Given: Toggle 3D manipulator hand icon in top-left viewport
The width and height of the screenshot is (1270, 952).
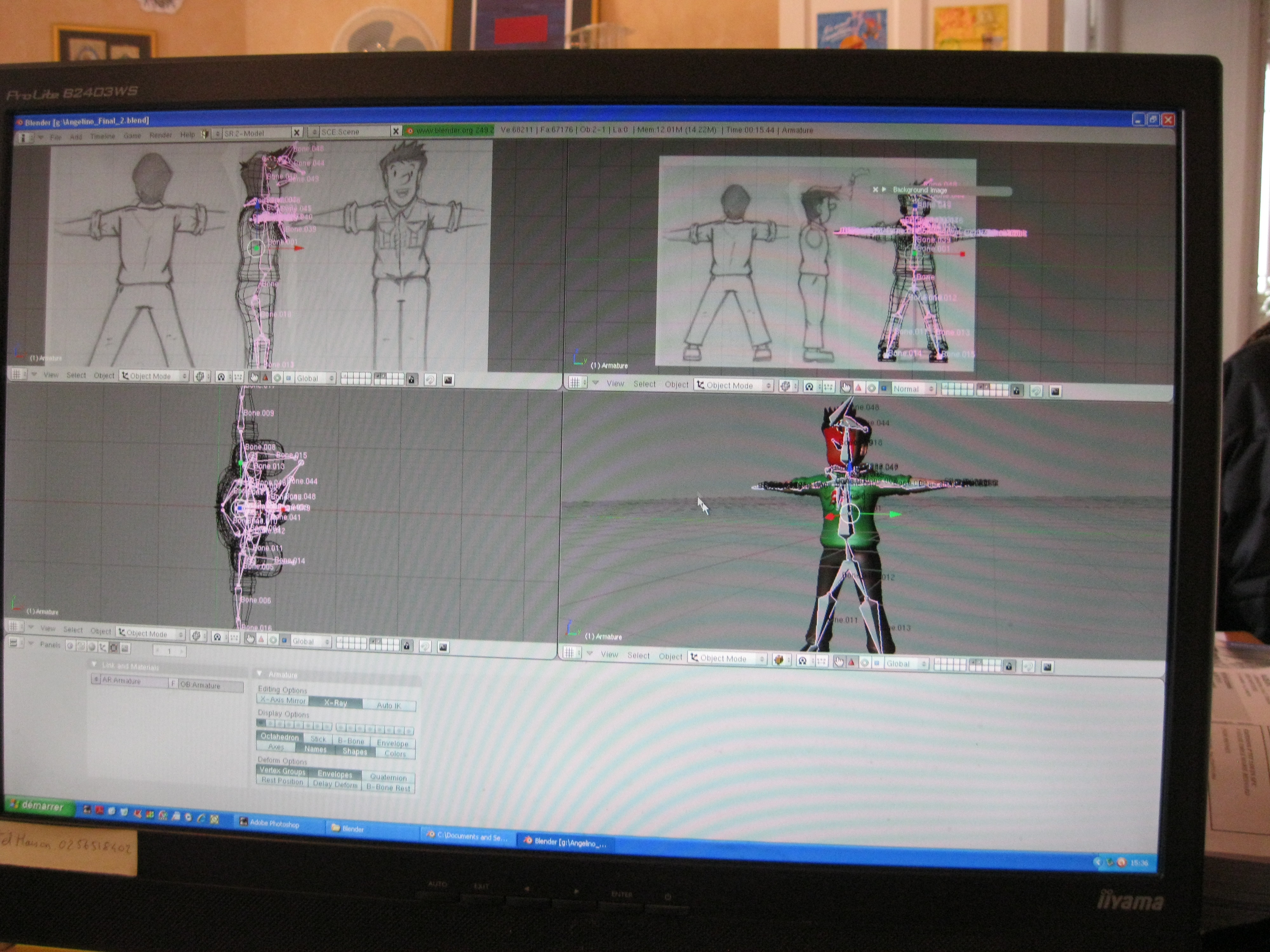Looking at the screenshot, I should click(254, 378).
